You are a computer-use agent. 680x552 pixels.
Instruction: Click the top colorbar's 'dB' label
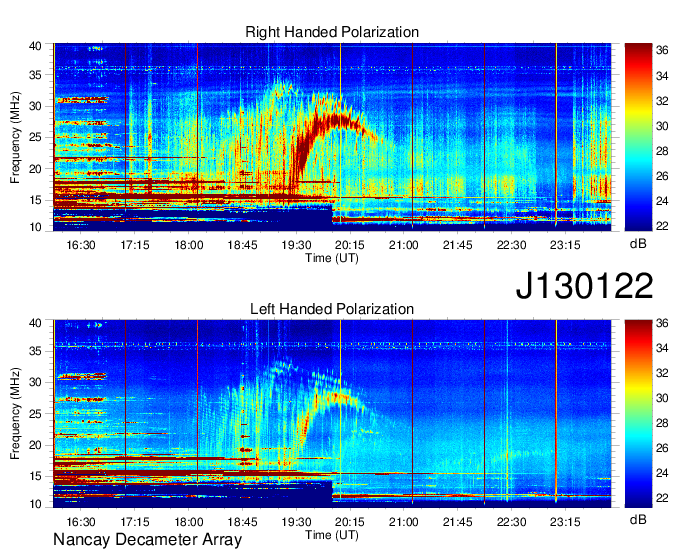(638, 244)
